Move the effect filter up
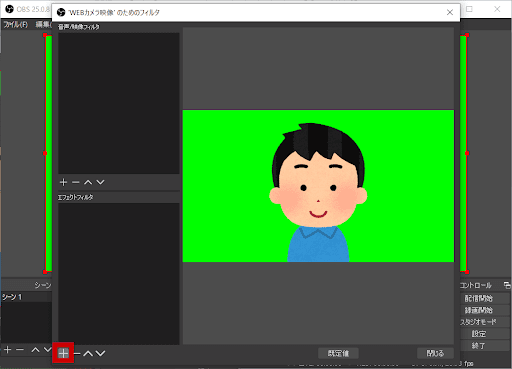The width and height of the screenshot is (512, 369). (x=88, y=353)
